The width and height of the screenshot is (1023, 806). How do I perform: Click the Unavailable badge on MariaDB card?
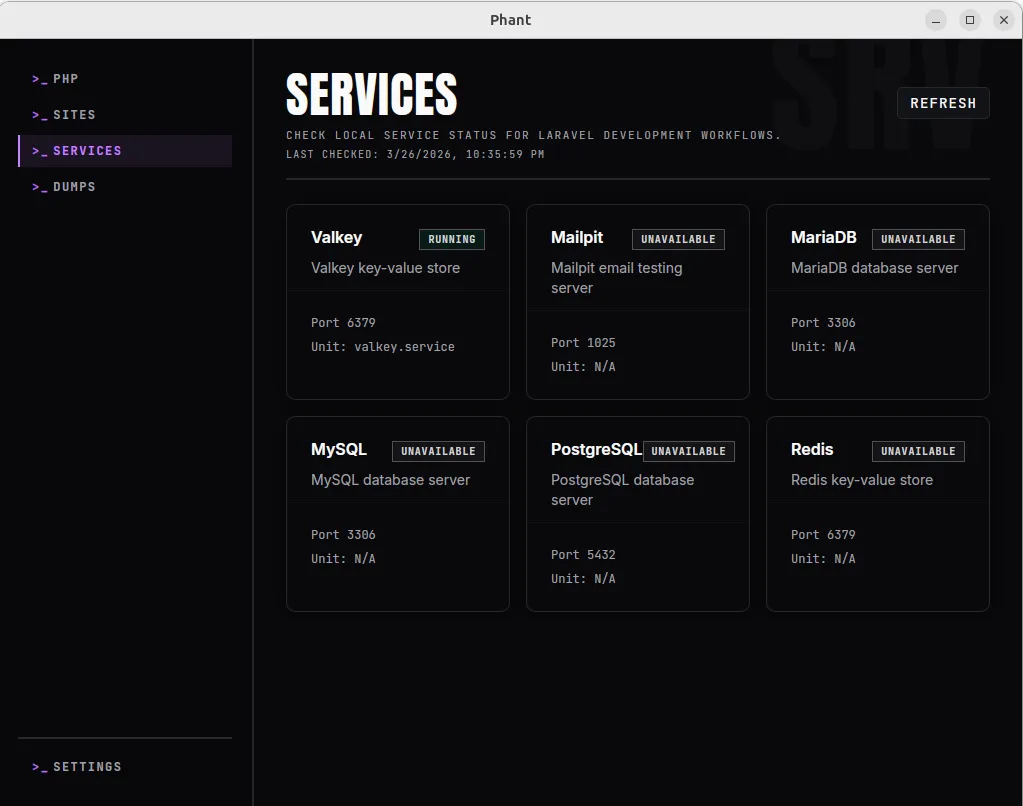[918, 240]
